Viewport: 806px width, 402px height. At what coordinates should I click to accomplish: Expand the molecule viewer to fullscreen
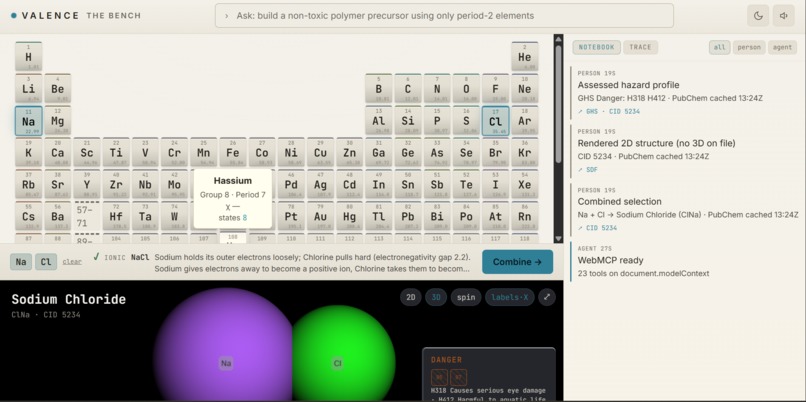(x=547, y=297)
